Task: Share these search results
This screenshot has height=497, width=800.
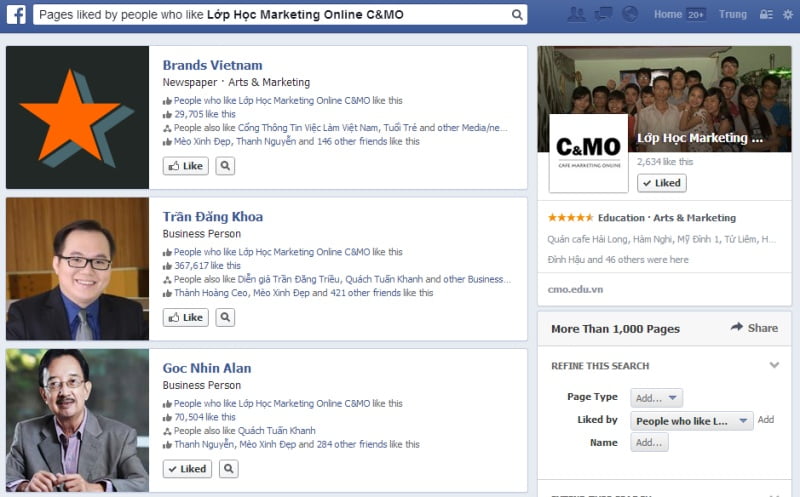Action: click(754, 328)
